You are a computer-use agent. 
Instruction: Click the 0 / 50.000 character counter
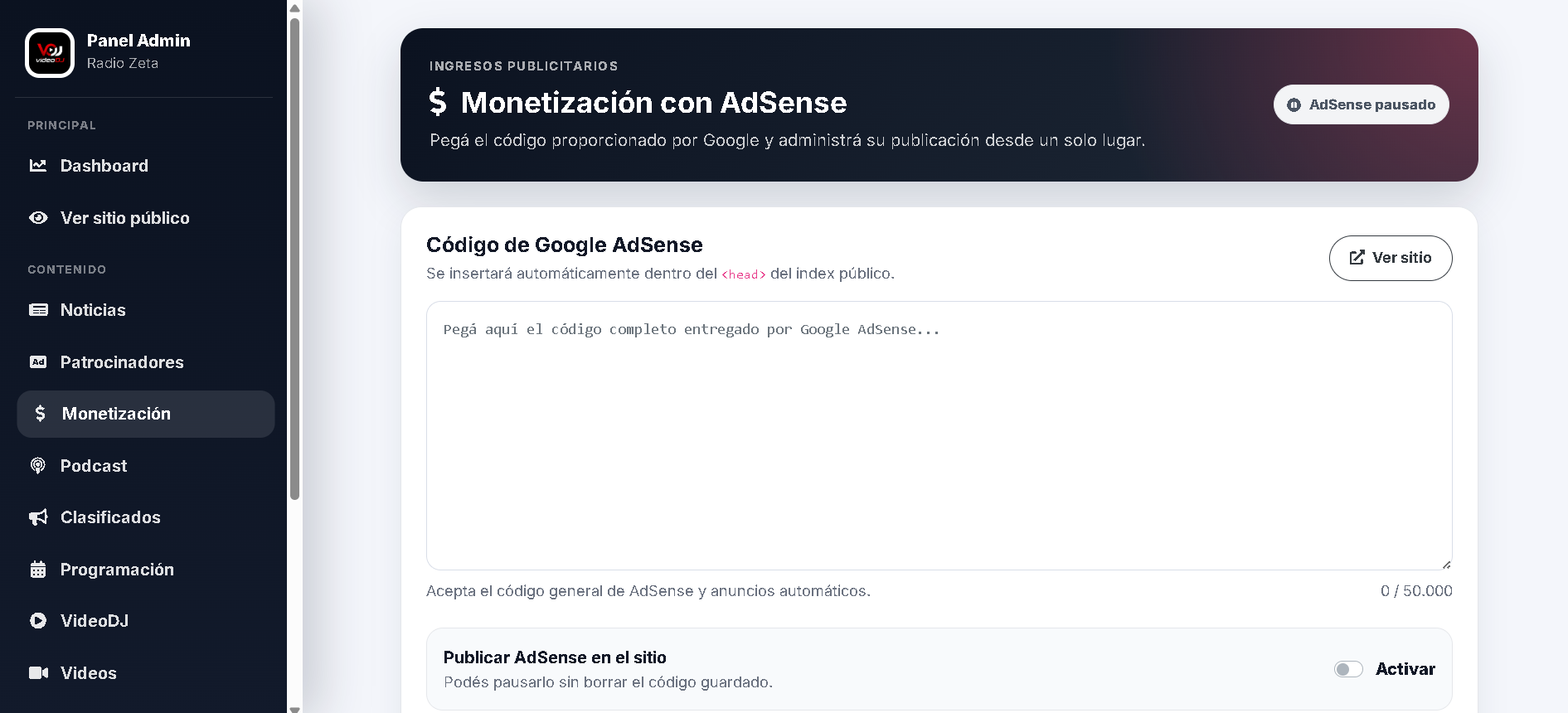[x=1416, y=591]
